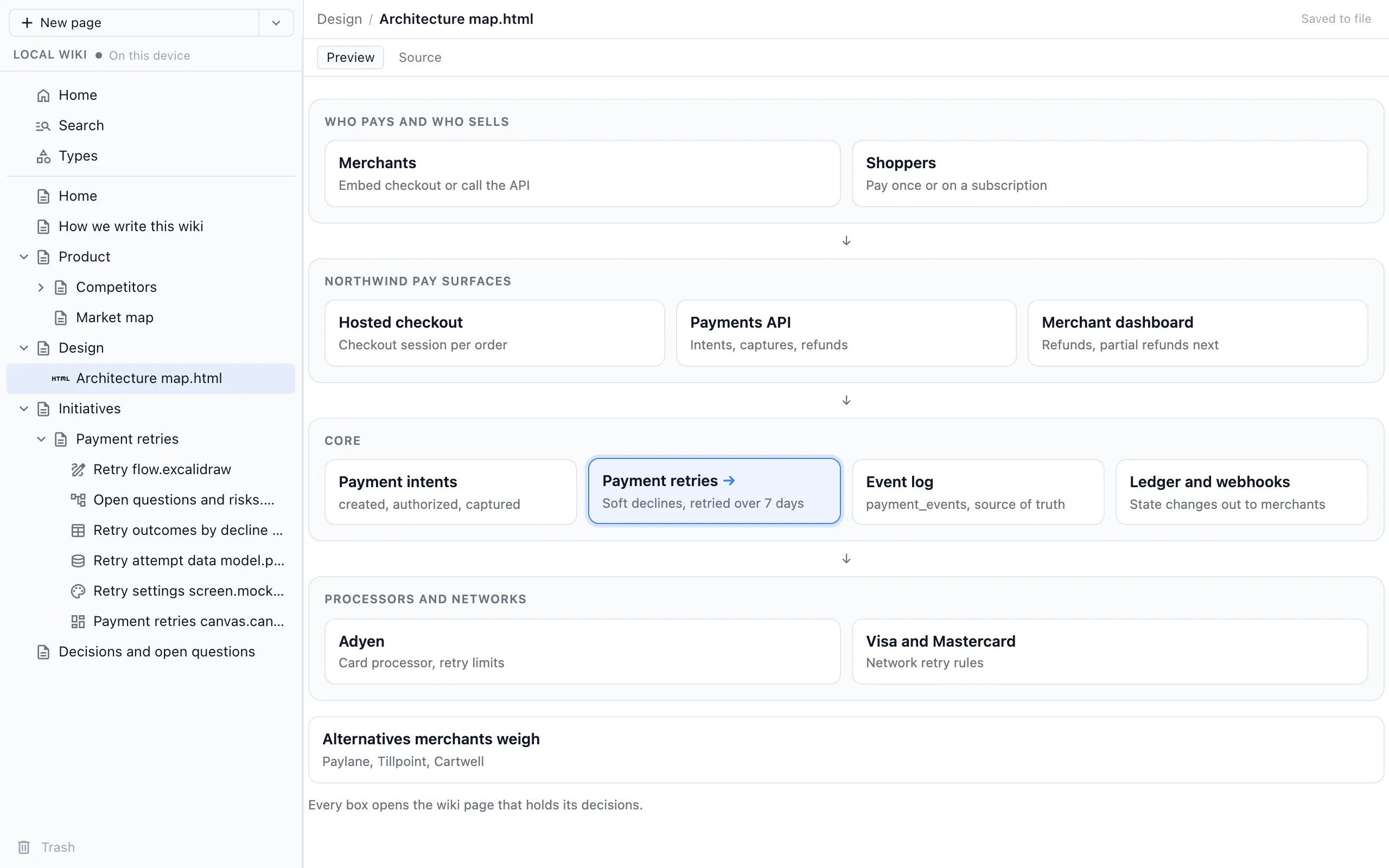Click the page icon beside Decisions and open questions
The width and height of the screenshot is (1389, 868).
[43, 652]
